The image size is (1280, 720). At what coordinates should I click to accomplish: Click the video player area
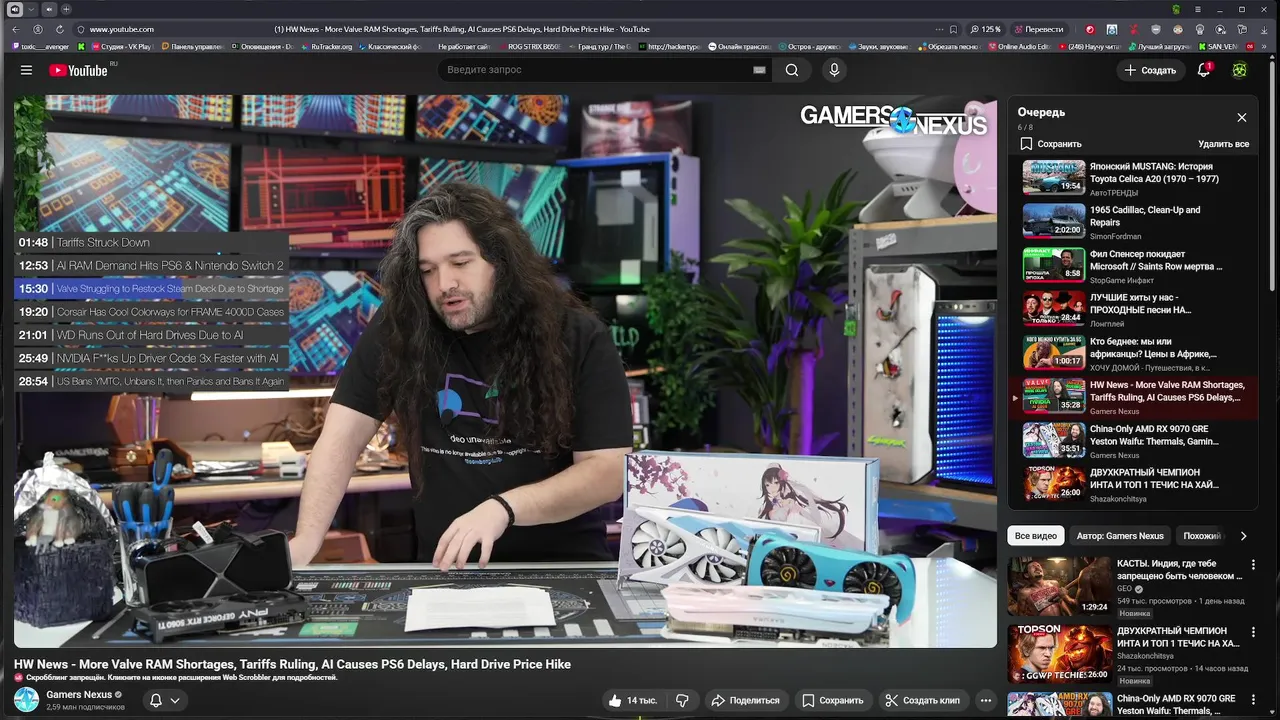[505, 371]
